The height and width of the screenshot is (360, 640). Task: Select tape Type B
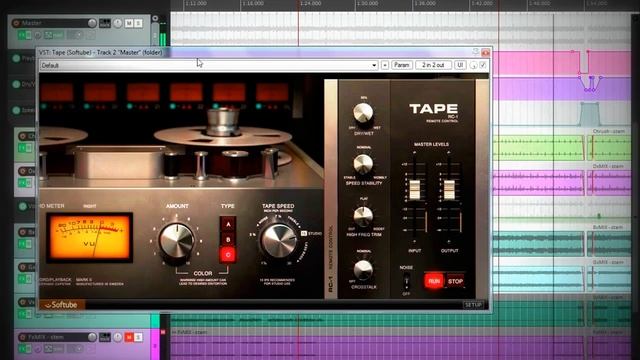[228, 240]
